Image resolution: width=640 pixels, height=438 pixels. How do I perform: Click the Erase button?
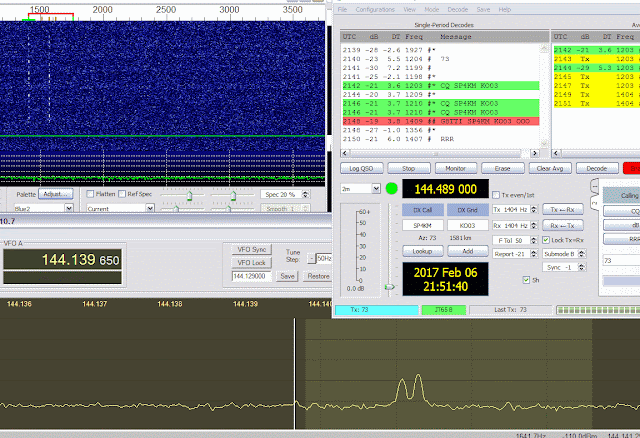tap(502, 168)
